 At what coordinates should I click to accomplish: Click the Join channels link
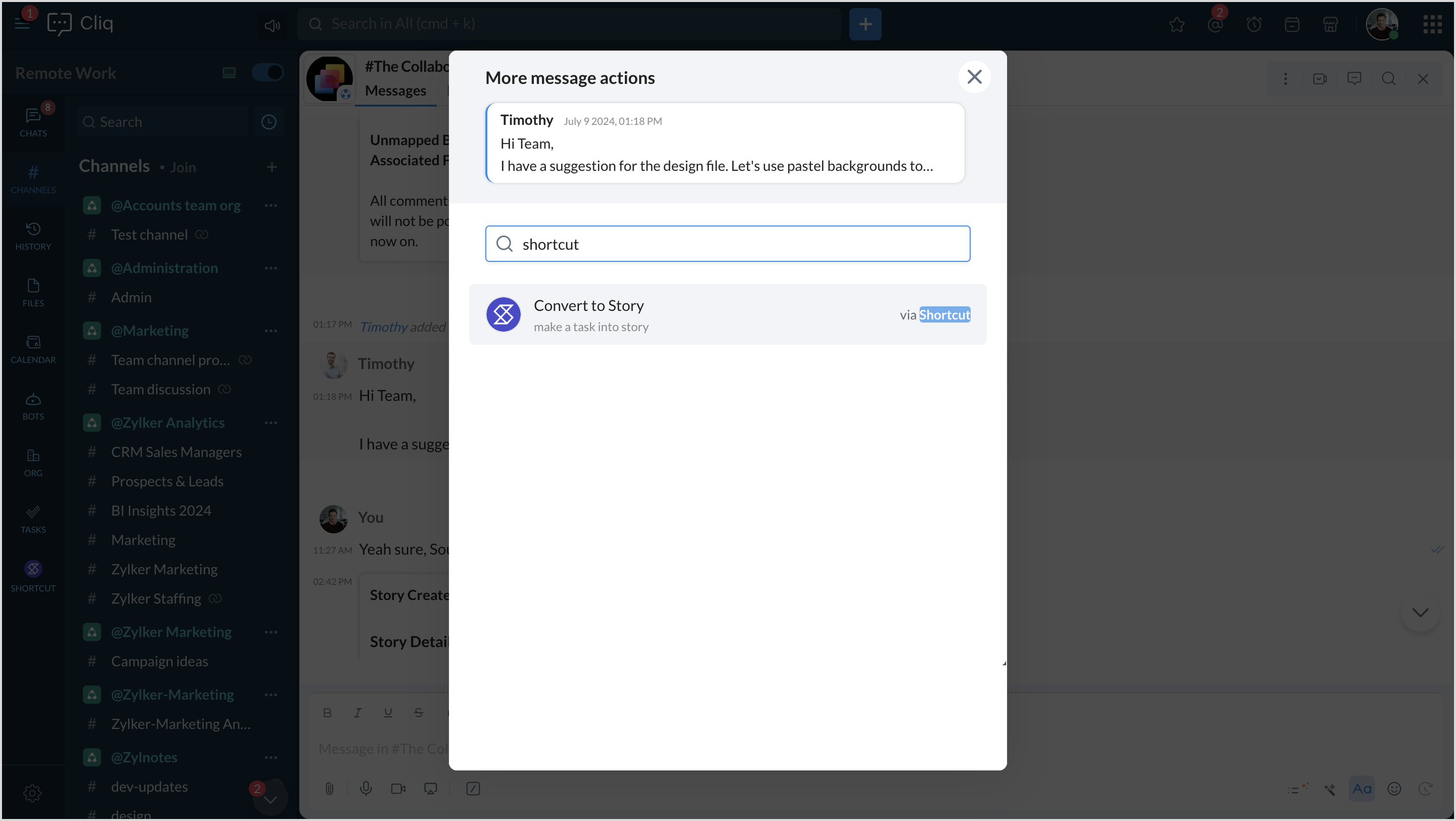click(x=183, y=167)
